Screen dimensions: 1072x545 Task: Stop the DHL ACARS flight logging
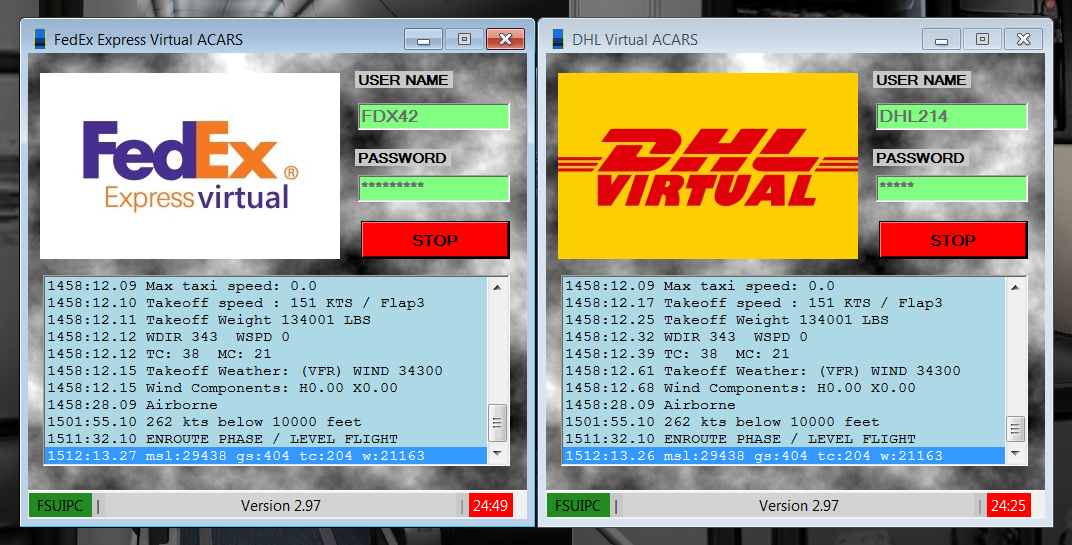point(953,240)
